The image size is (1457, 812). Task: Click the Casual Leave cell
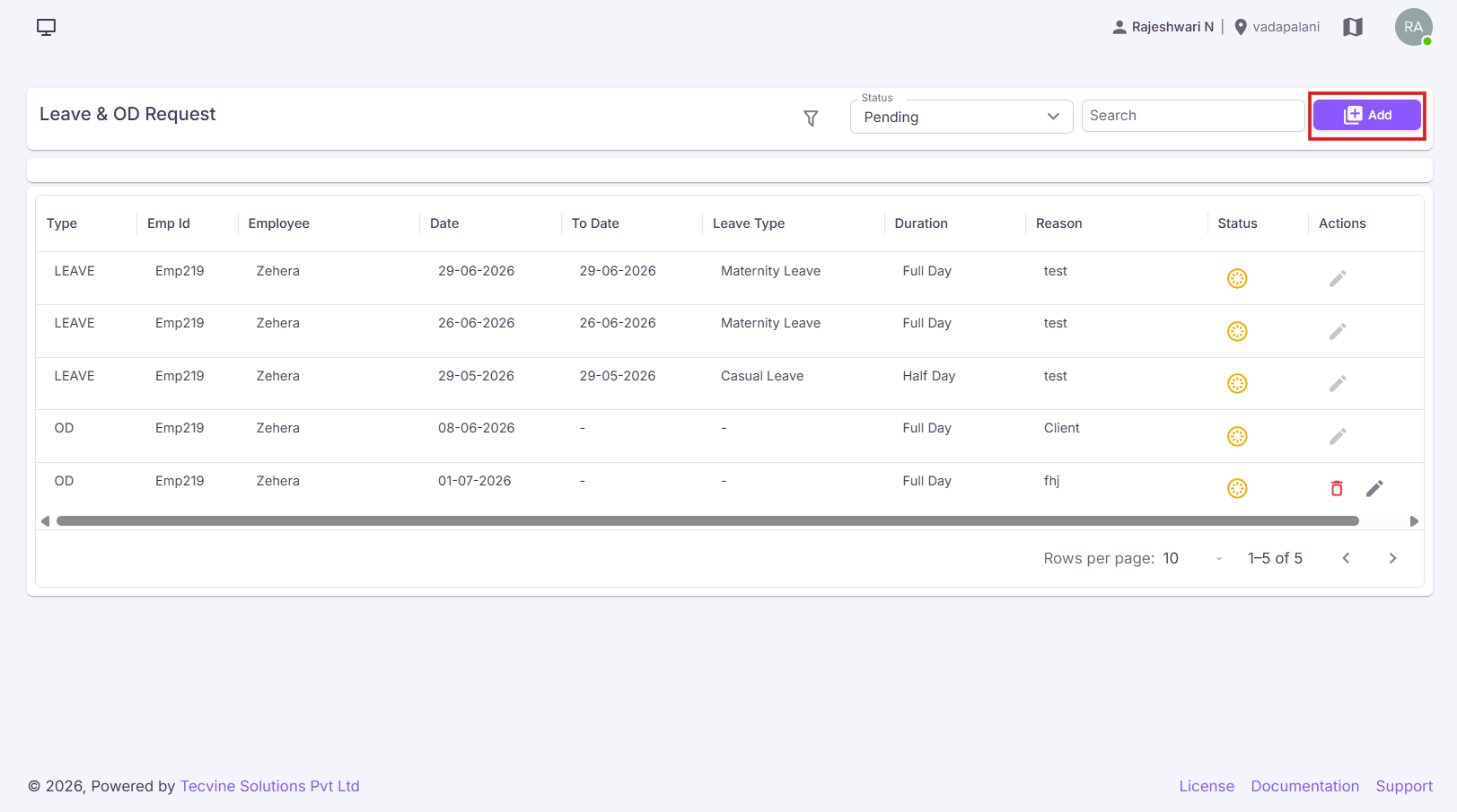coord(762,376)
